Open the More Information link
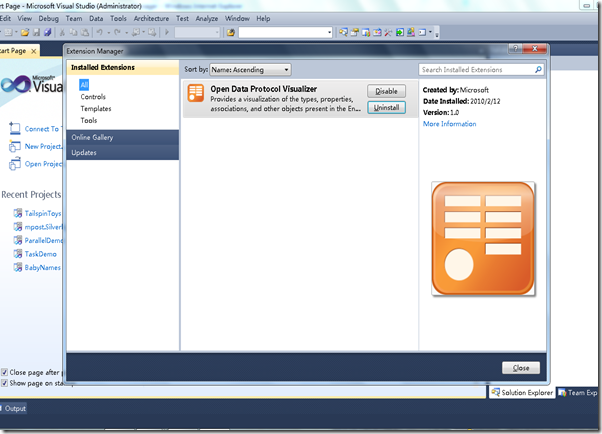Viewport: 602px width, 434px height. pyautogui.click(x=449, y=124)
